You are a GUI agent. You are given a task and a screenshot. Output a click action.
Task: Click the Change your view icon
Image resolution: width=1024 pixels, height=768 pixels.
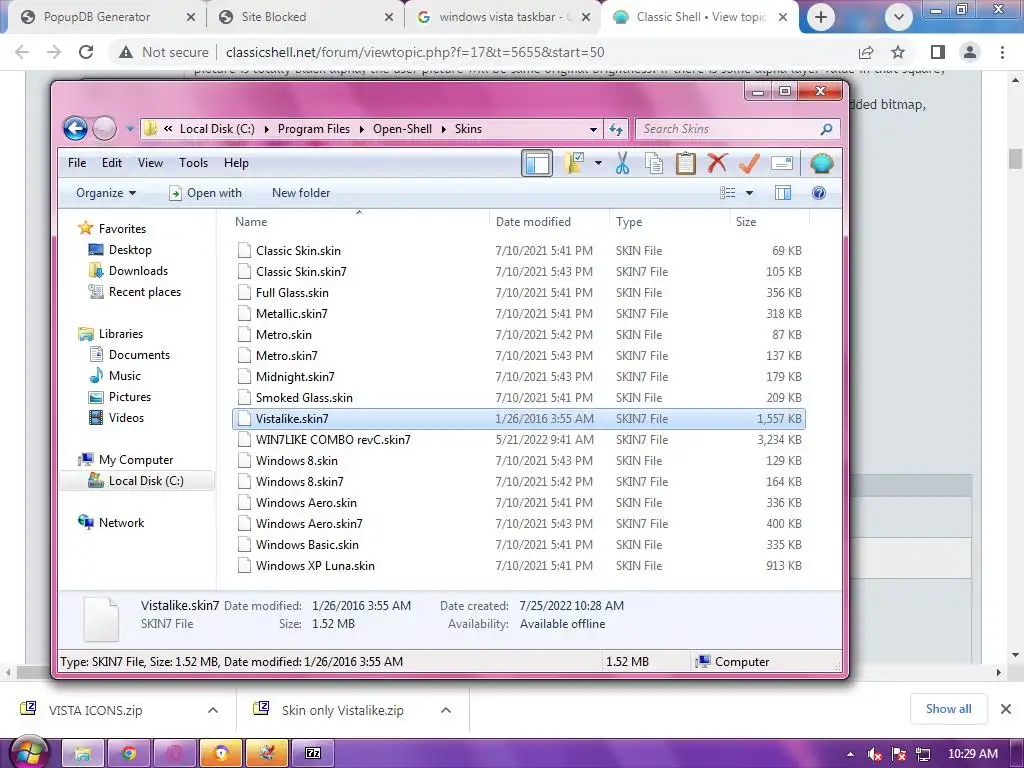click(x=728, y=193)
